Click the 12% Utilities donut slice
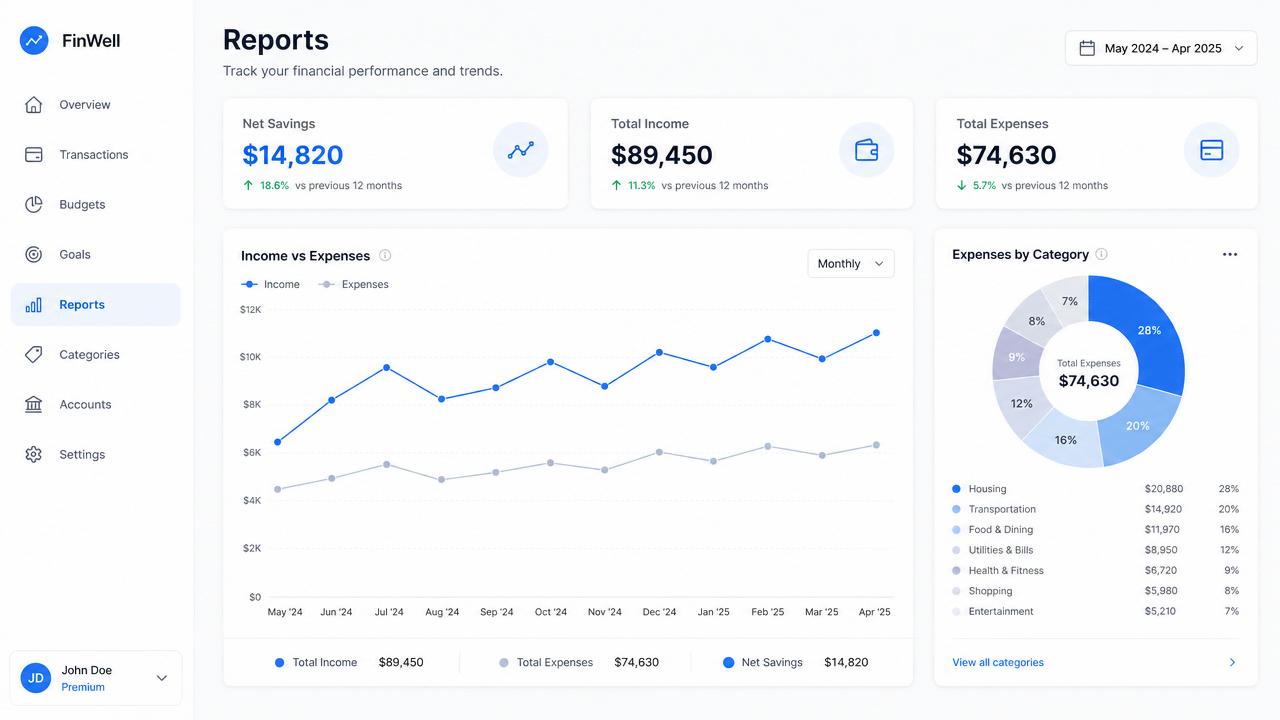Image resolution: width=1280 pixels, height=720 pixels. point(1021,404)
